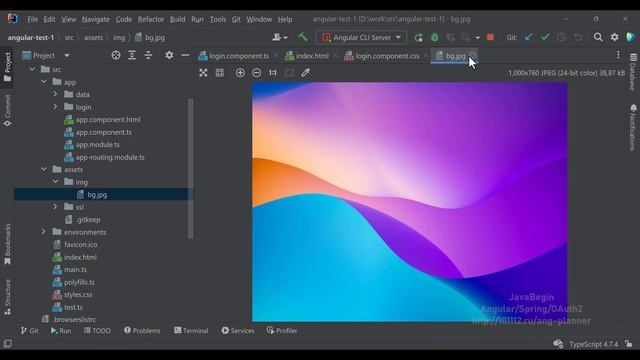Show Git history clock icon
The image size is (640, 360).
[x=562, y=38]
